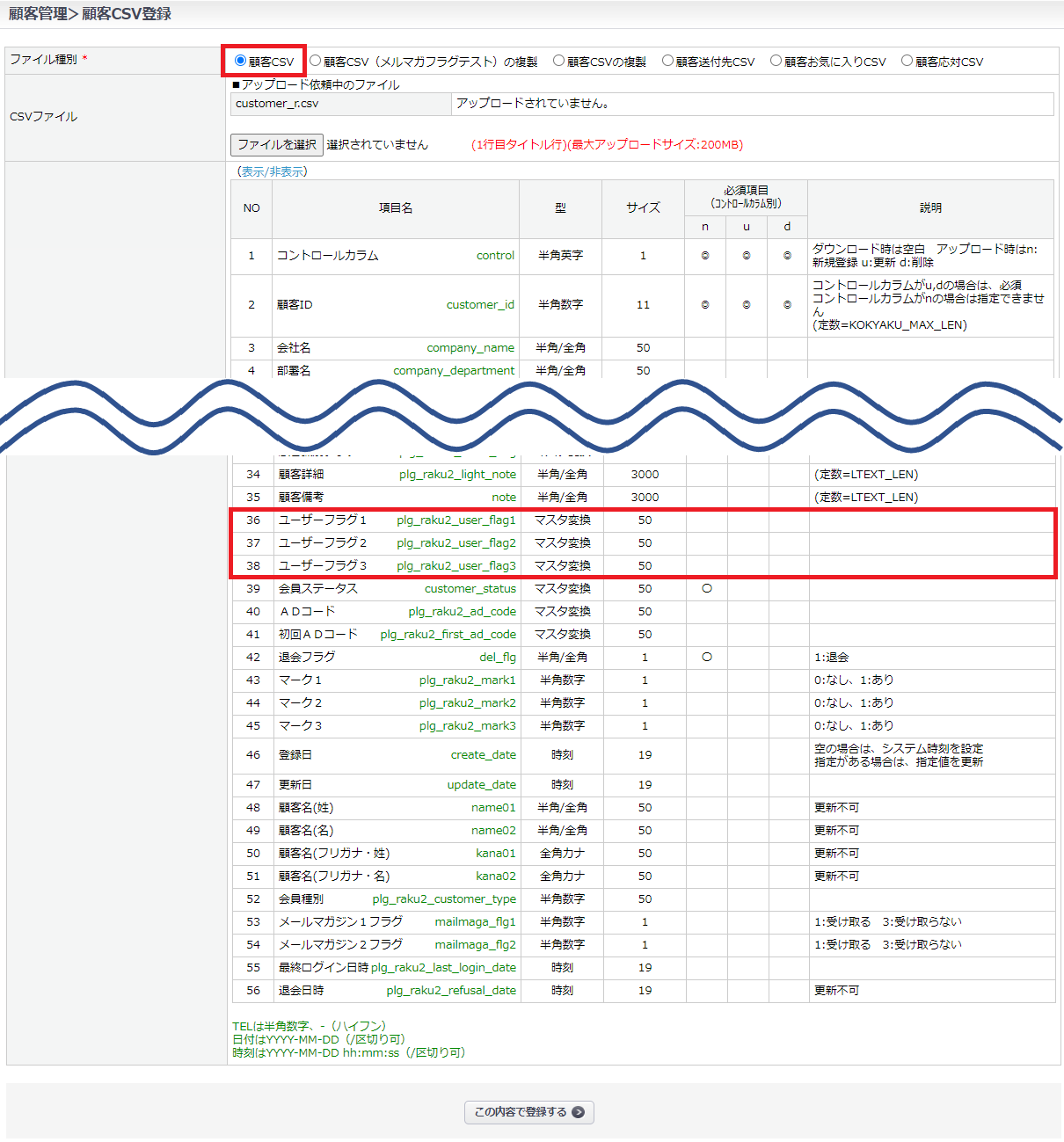Choose the 顧客CSVの複製 radio option

point(558,61)
